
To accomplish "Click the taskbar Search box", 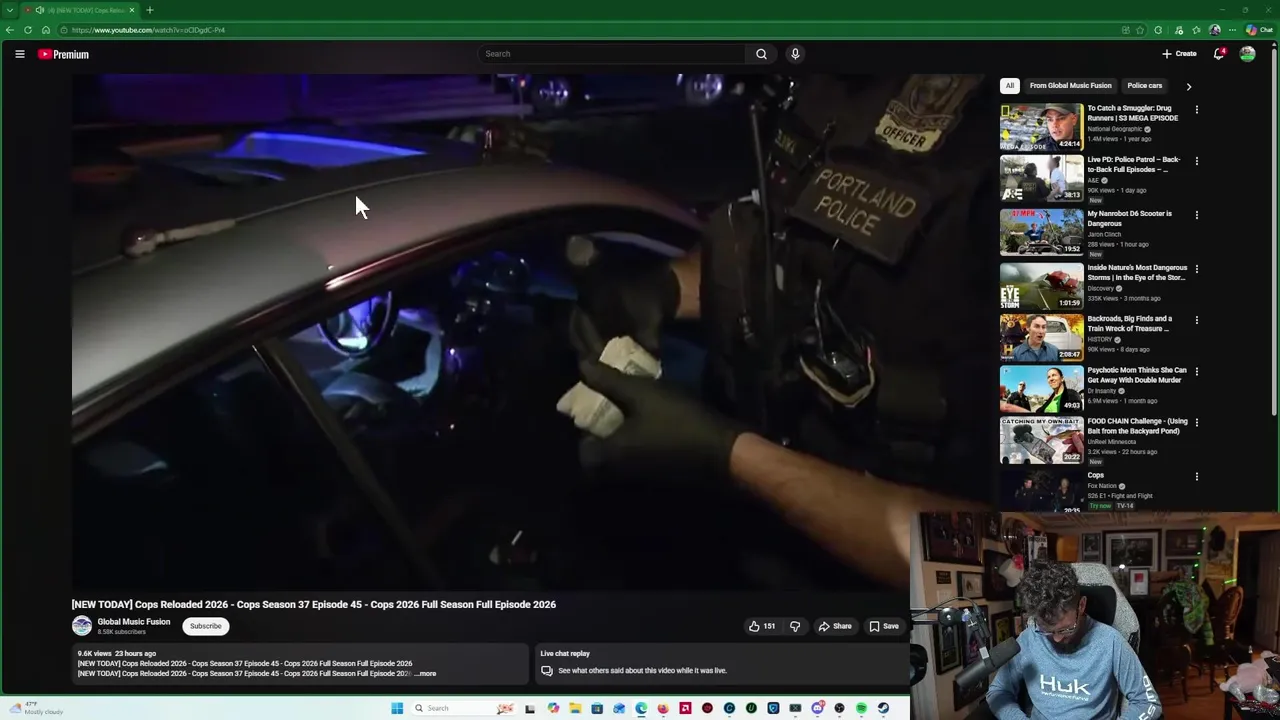I will (x=464, y=708).
